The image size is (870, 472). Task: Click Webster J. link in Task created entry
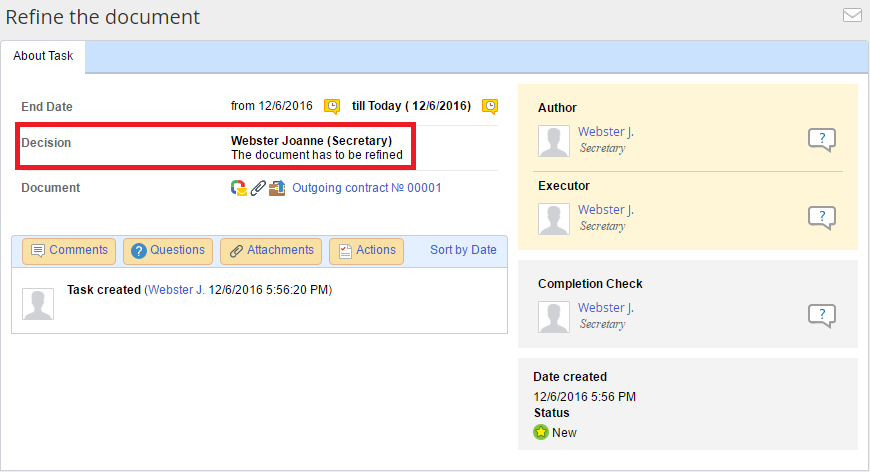176,290
